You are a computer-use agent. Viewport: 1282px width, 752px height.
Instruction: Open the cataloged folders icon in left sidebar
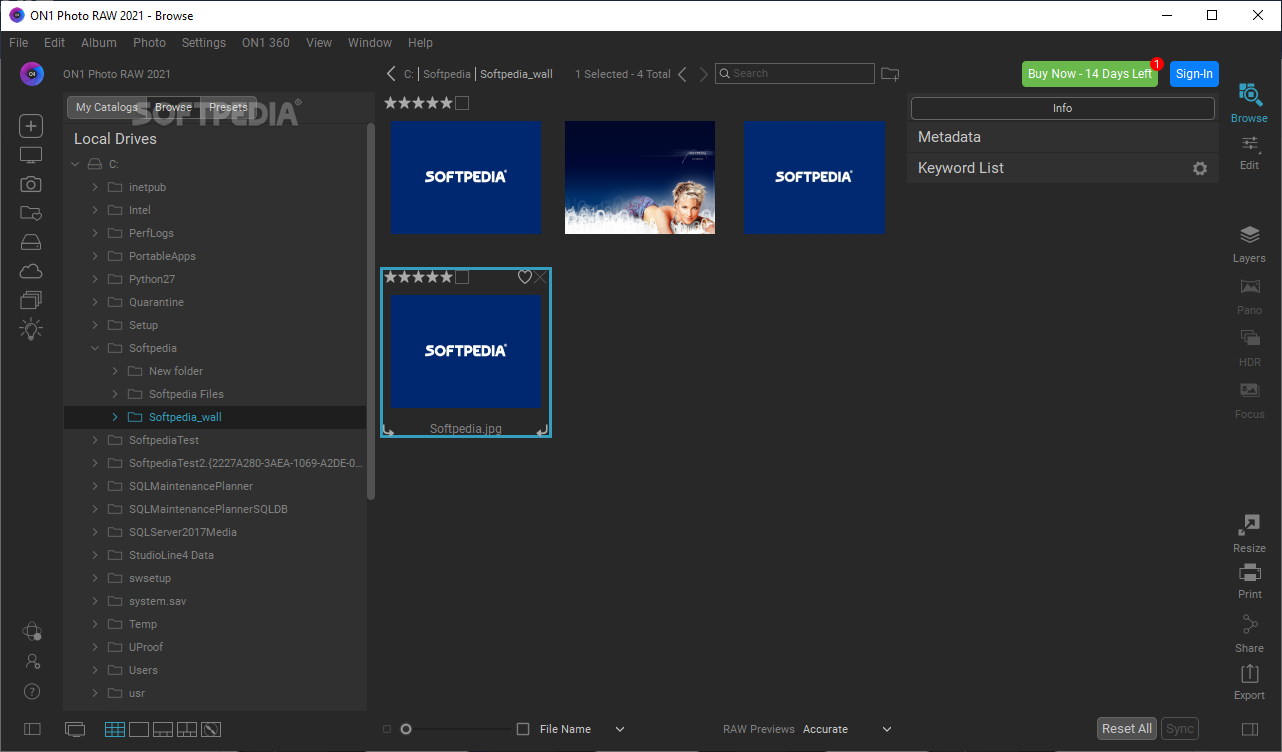click(x=31, y=213)
